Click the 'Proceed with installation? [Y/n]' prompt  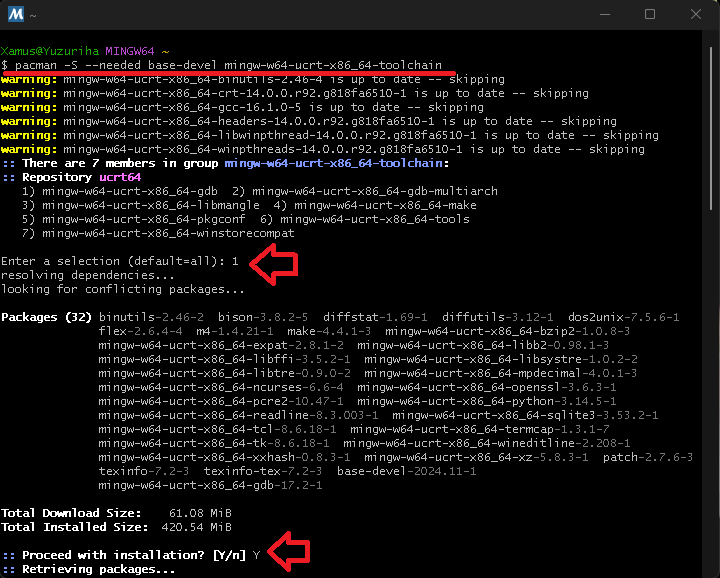tap(131, 556)
